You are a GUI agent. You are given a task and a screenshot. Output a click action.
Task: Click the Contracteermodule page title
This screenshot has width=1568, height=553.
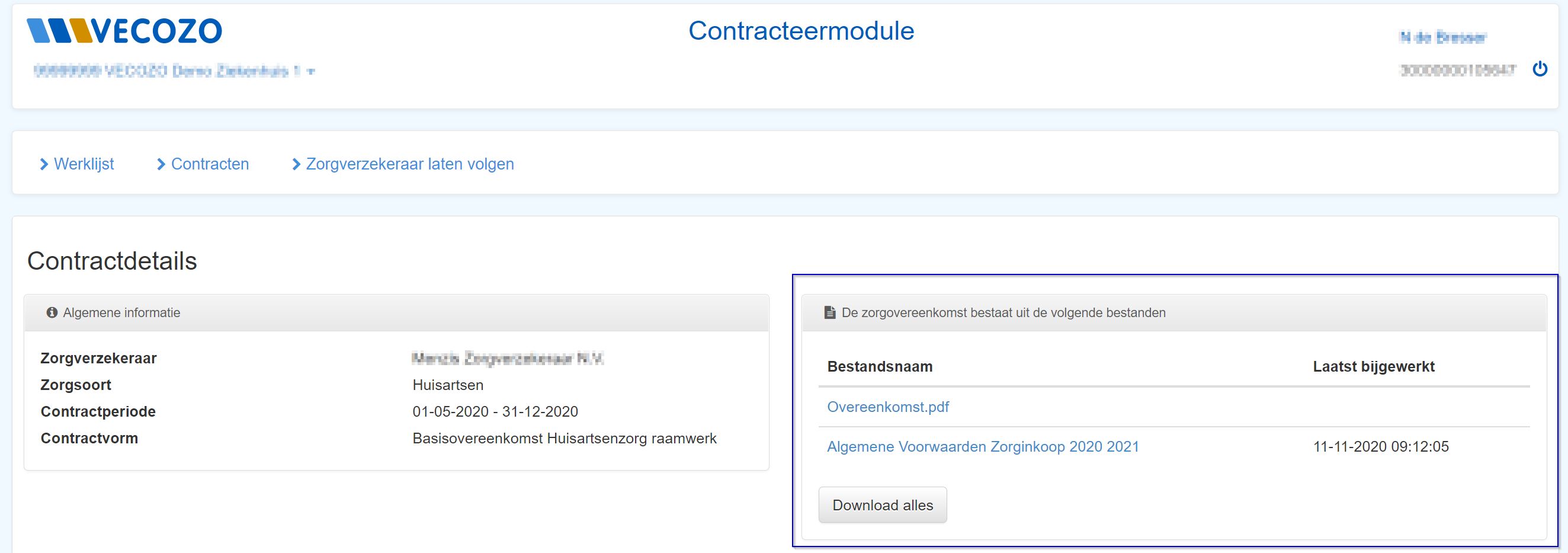coord(801,31)
